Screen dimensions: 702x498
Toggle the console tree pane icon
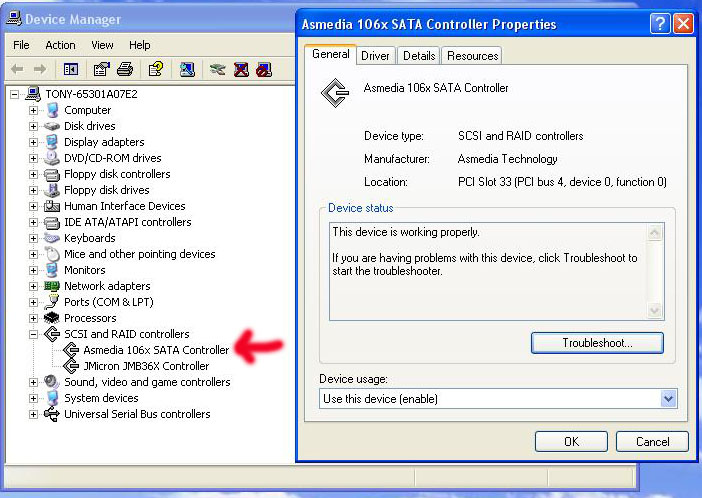[x=71, y=69]
